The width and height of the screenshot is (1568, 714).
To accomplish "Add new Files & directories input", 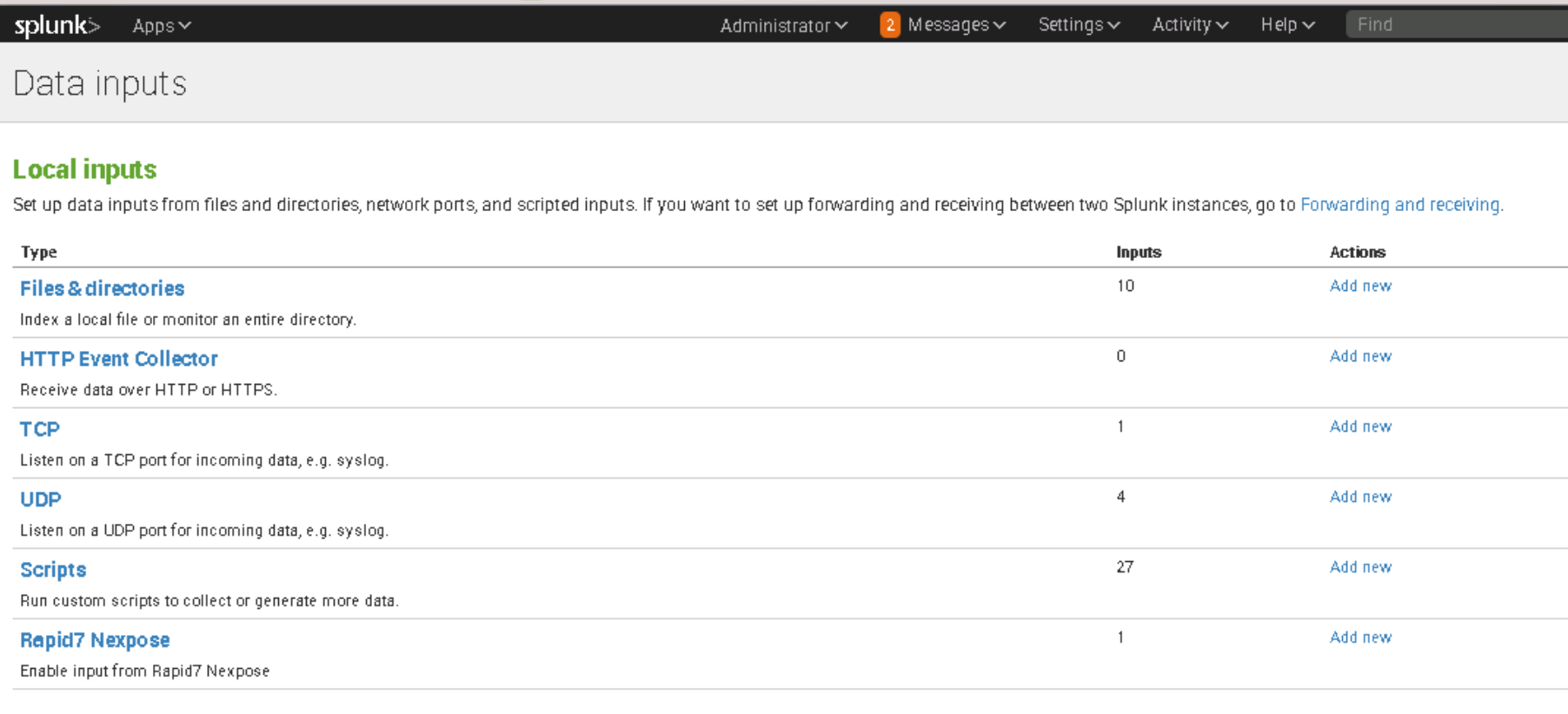I will coord(1360,286).
